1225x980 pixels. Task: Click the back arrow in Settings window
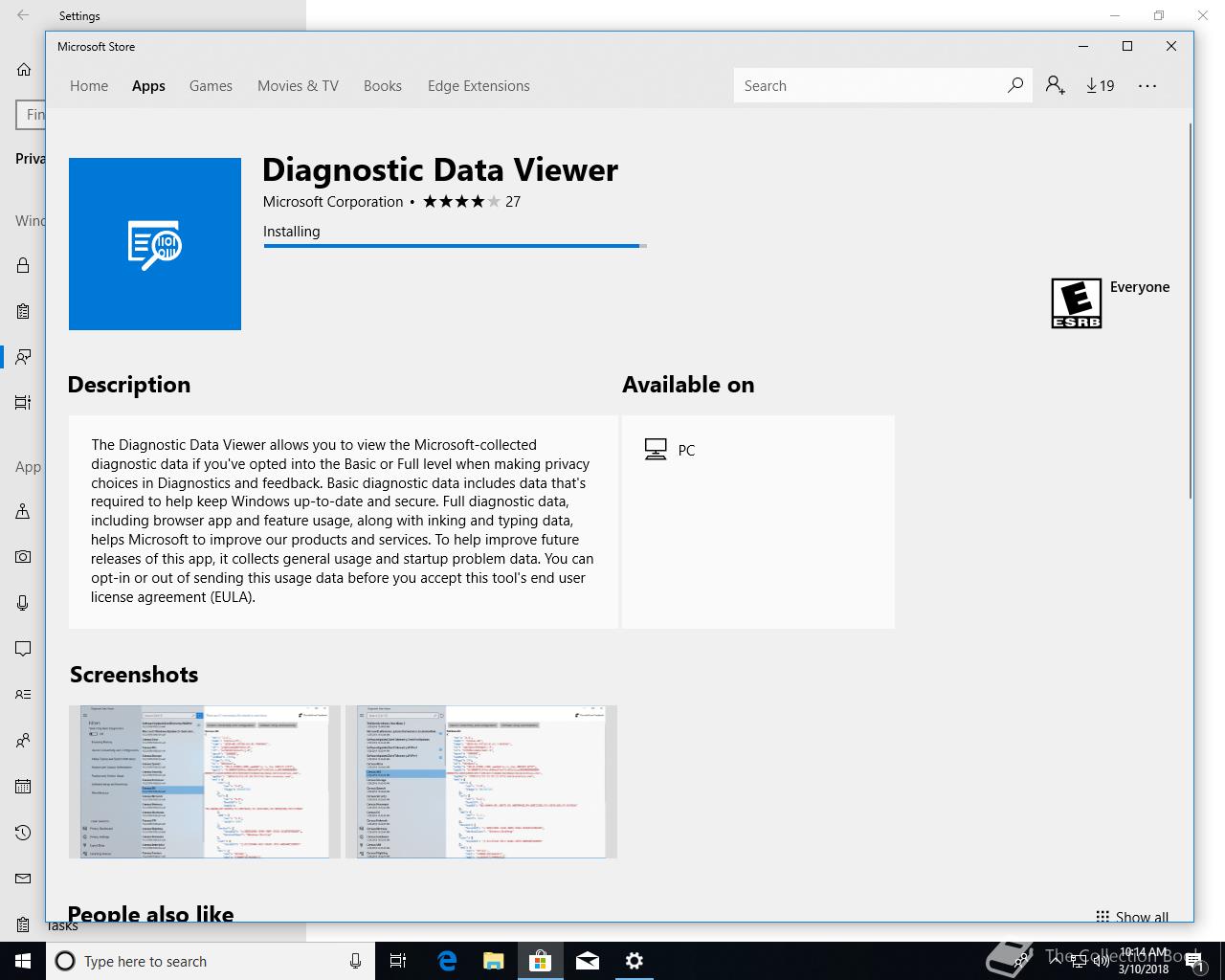(x=23, y=15)
